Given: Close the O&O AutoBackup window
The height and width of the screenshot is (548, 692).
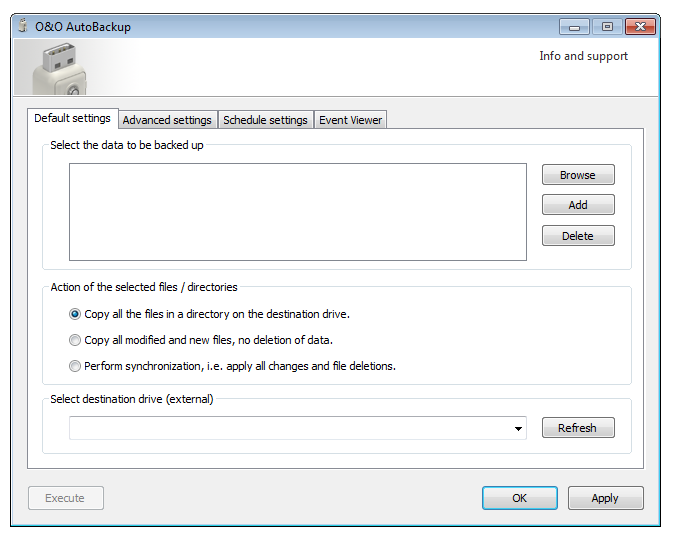Looking at the screenshot, I should [x=640, y=27].
